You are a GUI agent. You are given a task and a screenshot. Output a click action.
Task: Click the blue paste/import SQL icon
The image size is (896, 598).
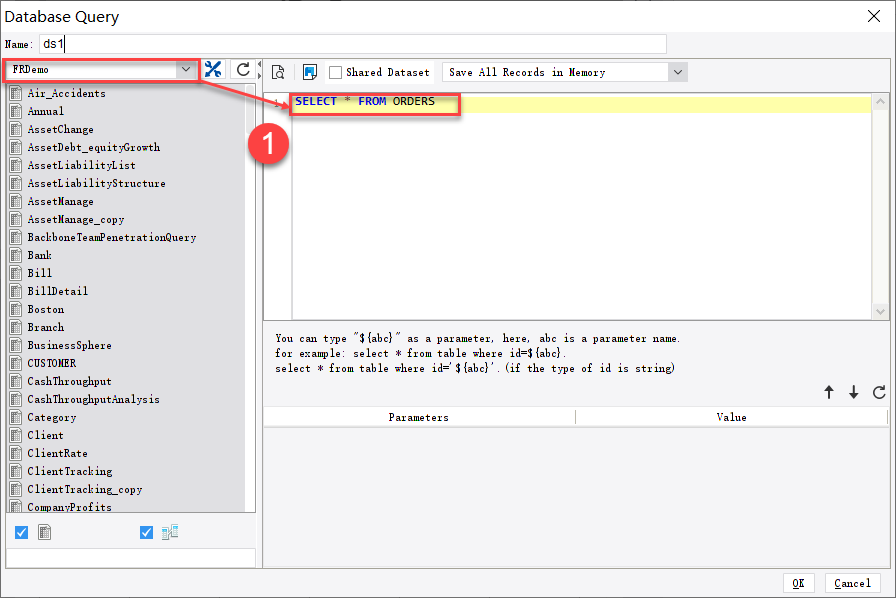[312, 71]
